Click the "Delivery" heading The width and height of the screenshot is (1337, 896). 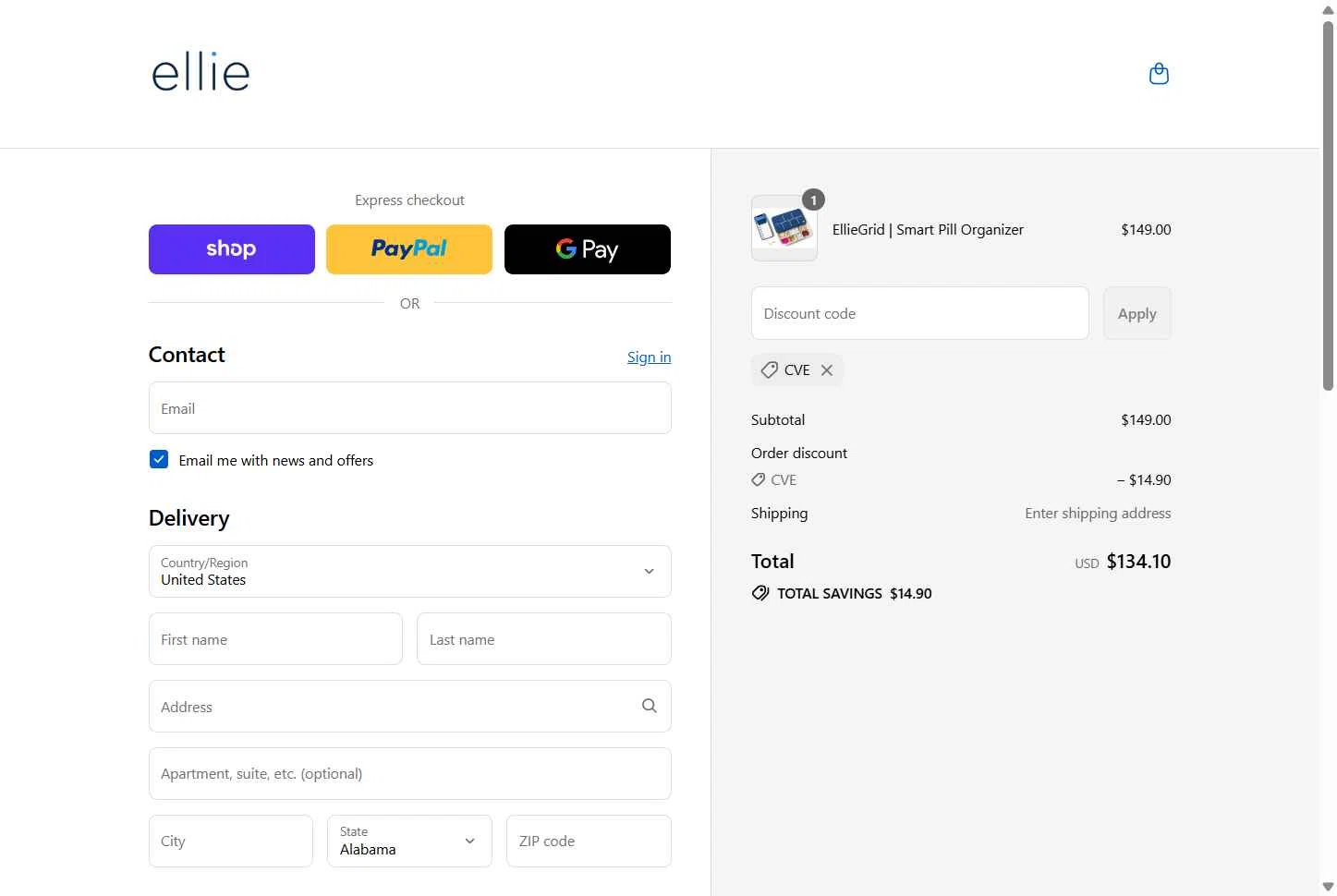(x=188, y=518)
